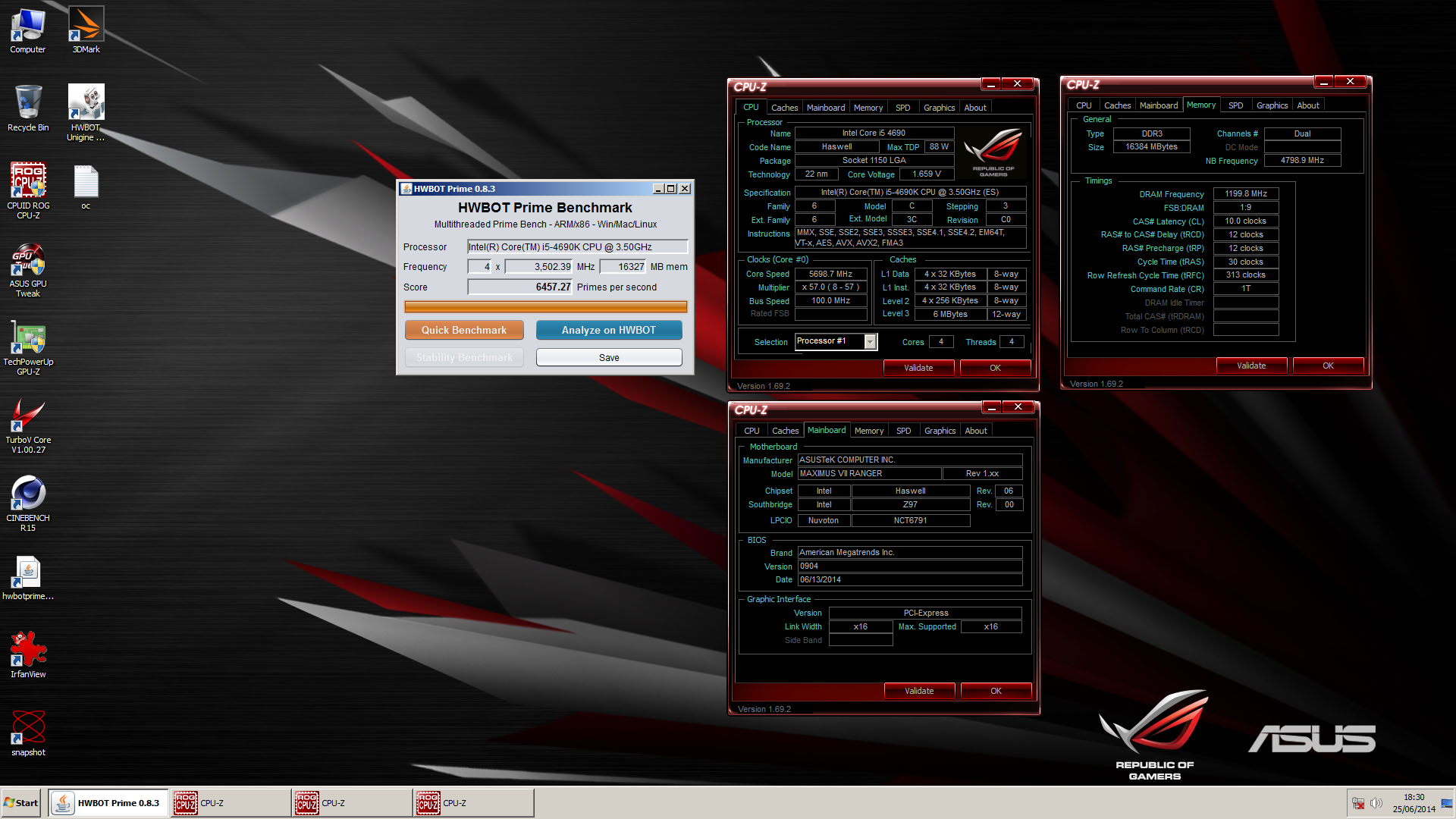Select the third CPU-Z taskbar button

click(473, 803)
